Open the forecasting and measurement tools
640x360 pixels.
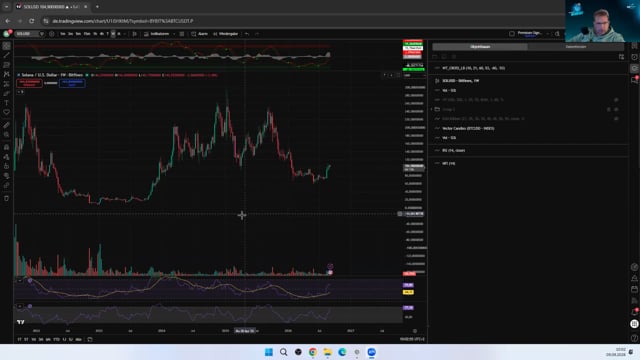pos(7,84)
